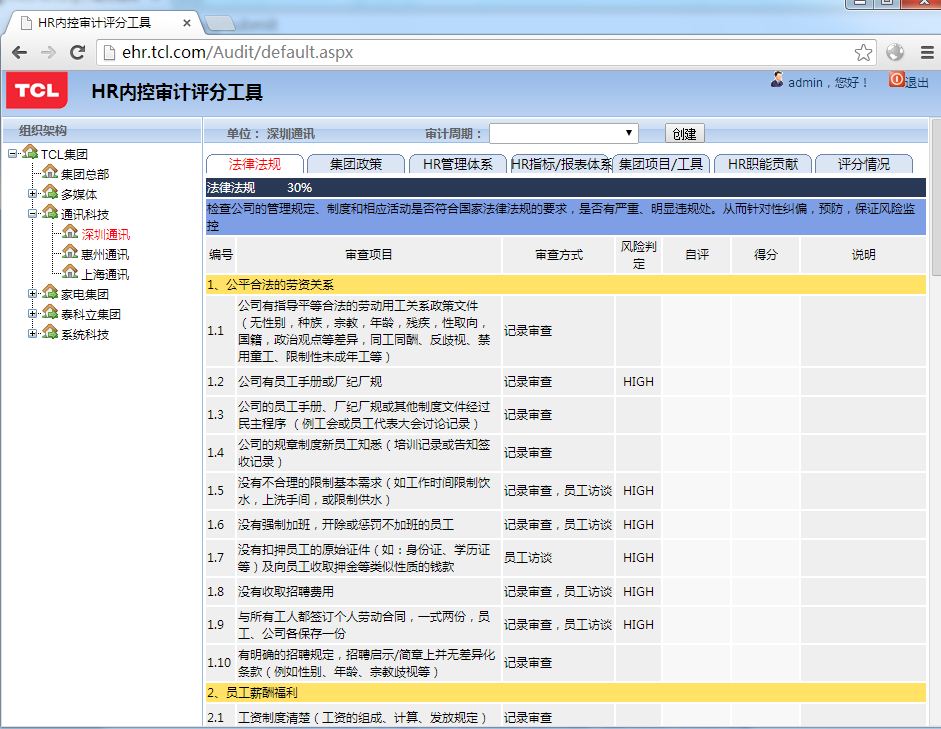Click house icon next to 集团总部
Viewport: 941px width, 729px height.
pos(50,172)
